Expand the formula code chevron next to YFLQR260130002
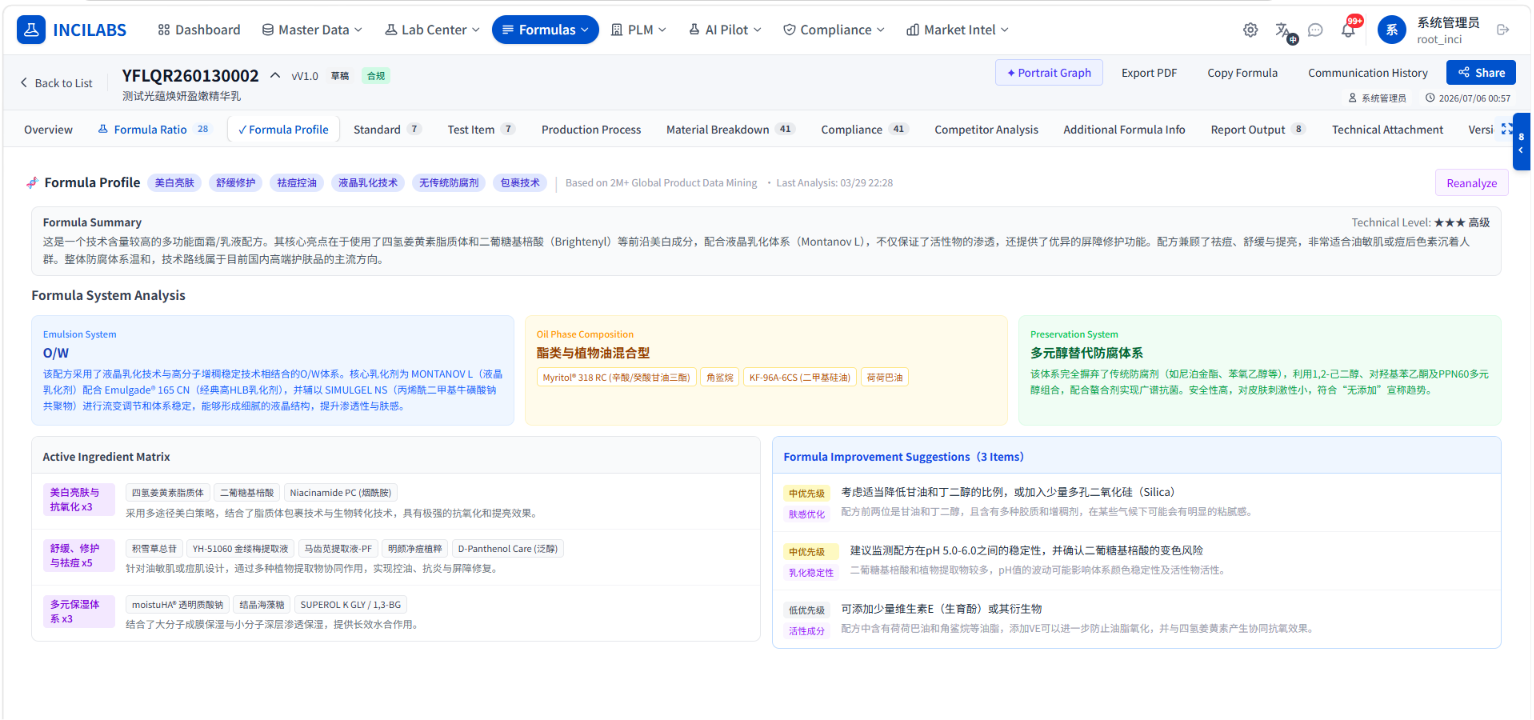The image size is (1534, 720). (x=275, y=75)
